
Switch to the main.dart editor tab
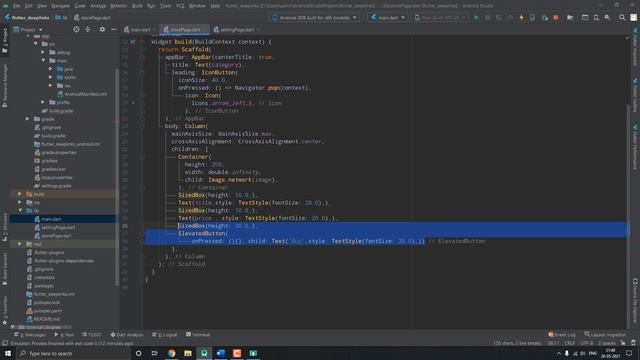pyautogui.click(x=138, y=29)
